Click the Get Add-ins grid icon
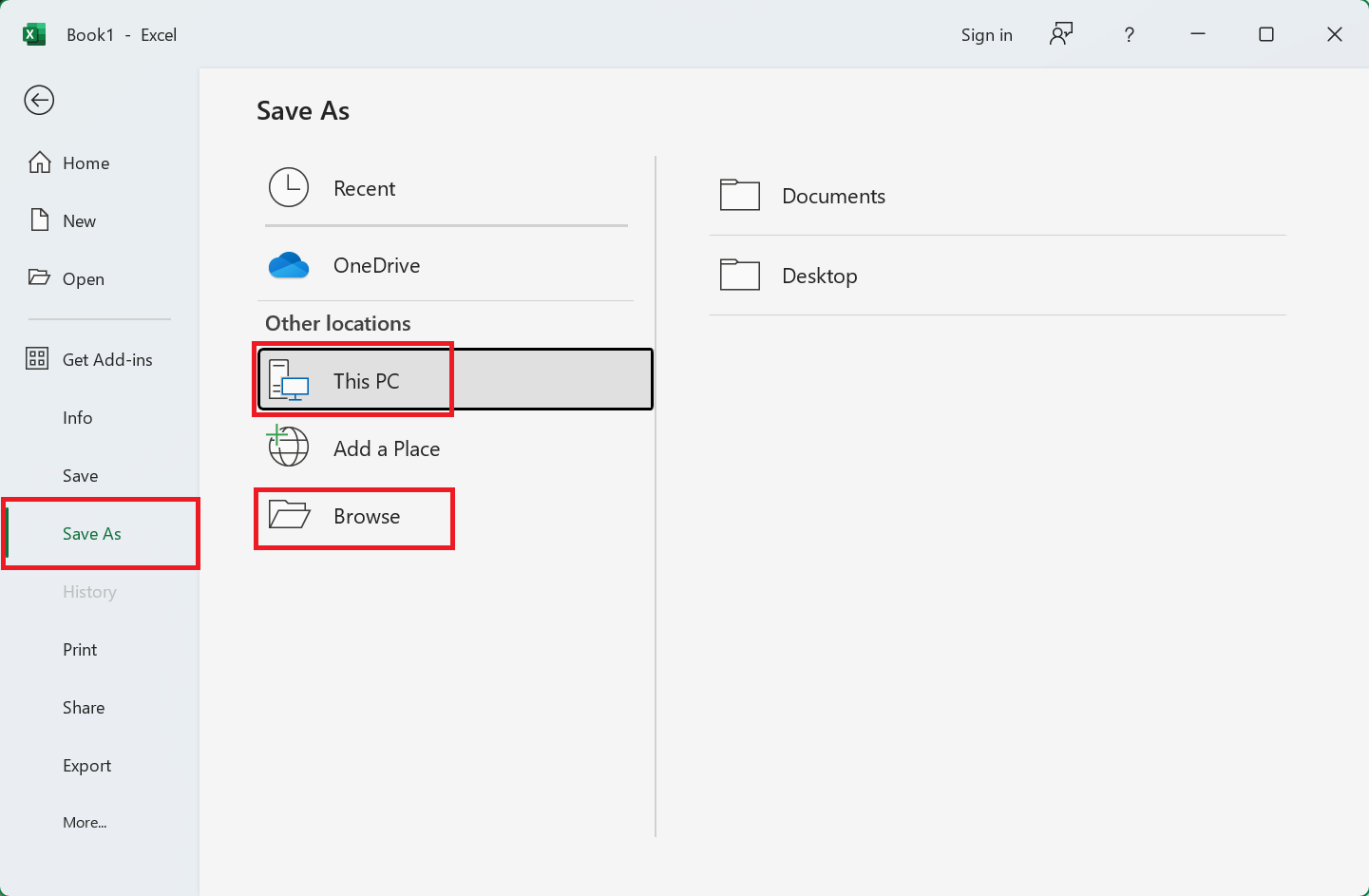The width and height of the screenshot is (1369, 896). coord(37,358)
